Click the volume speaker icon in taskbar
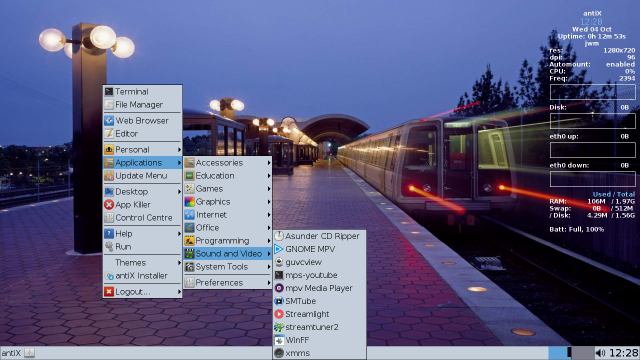 pyautogui.click(x=600, y=353)
